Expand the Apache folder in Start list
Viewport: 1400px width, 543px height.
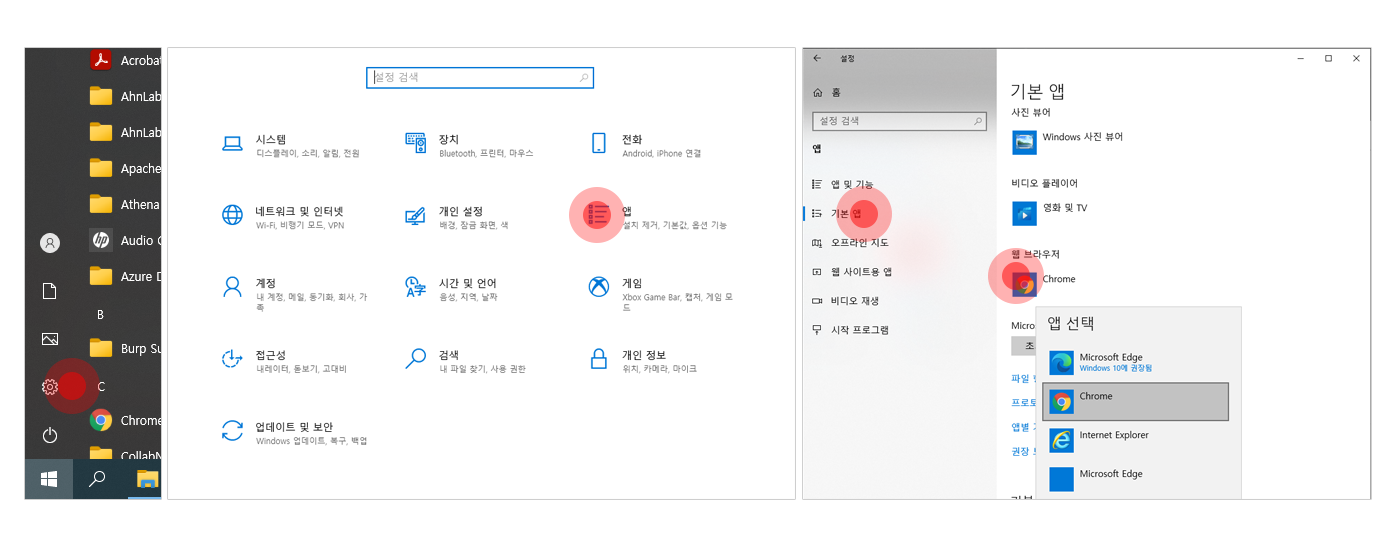point(124,168)
